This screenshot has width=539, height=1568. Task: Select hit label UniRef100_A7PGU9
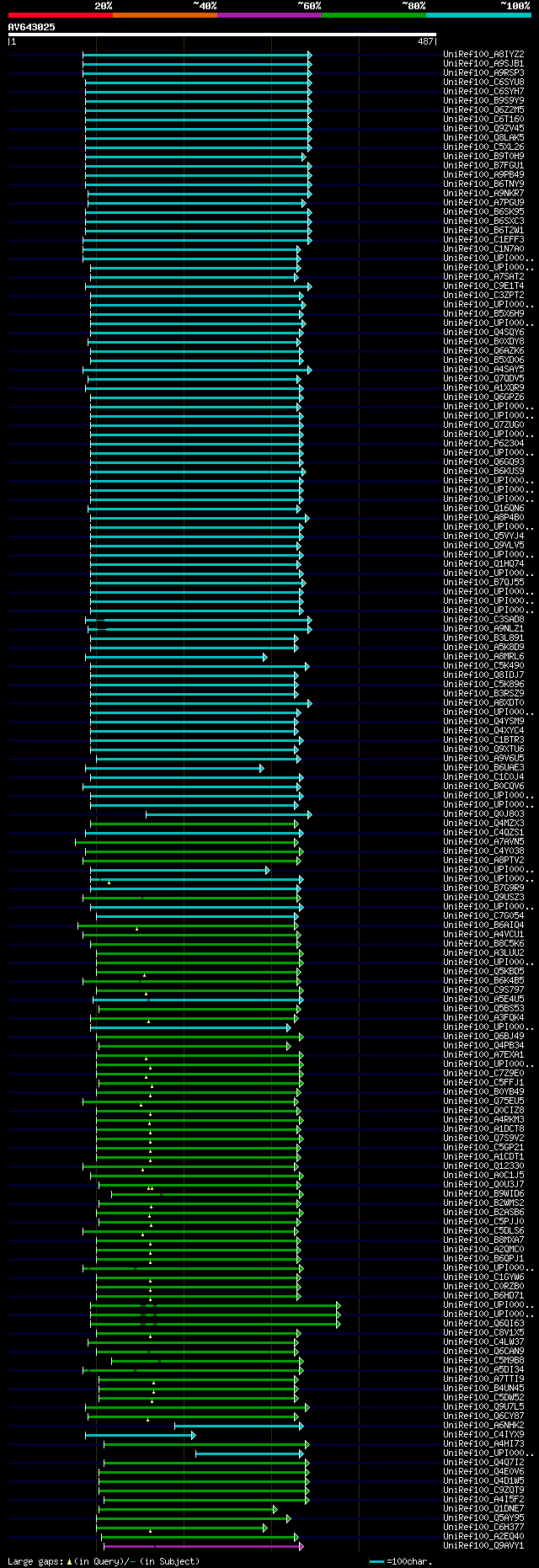pos(483,202)
